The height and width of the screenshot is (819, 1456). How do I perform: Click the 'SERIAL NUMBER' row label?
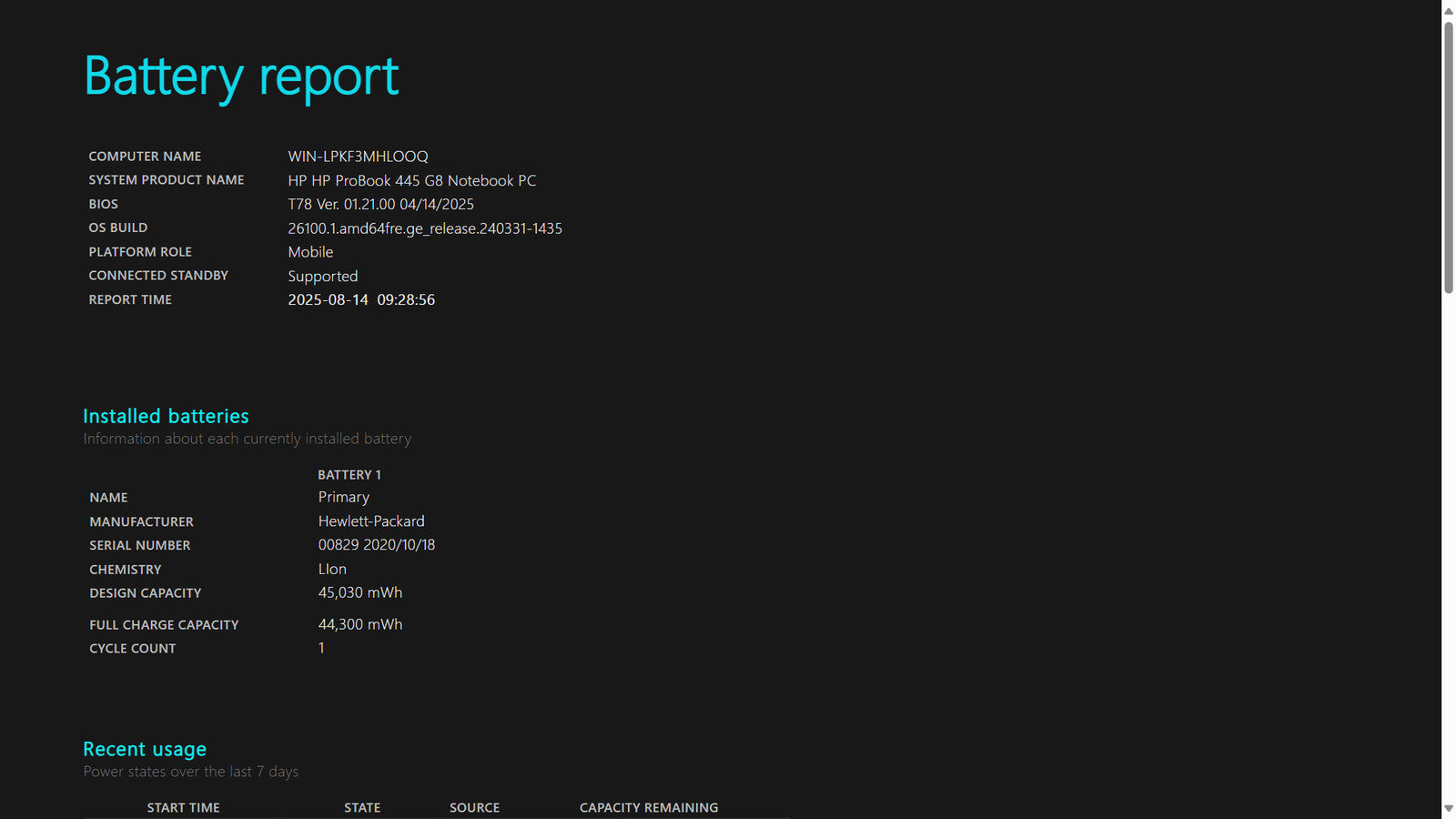tap(140, 545)
